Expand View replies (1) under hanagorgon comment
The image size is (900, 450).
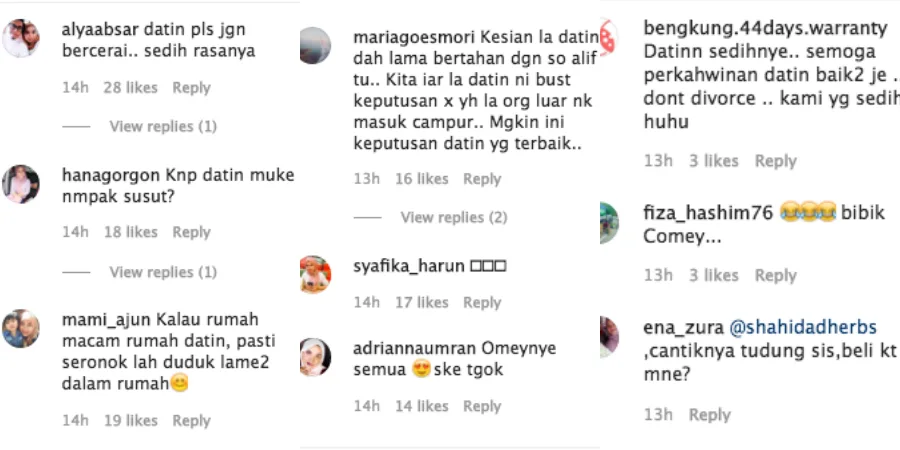tap(163, 271)
